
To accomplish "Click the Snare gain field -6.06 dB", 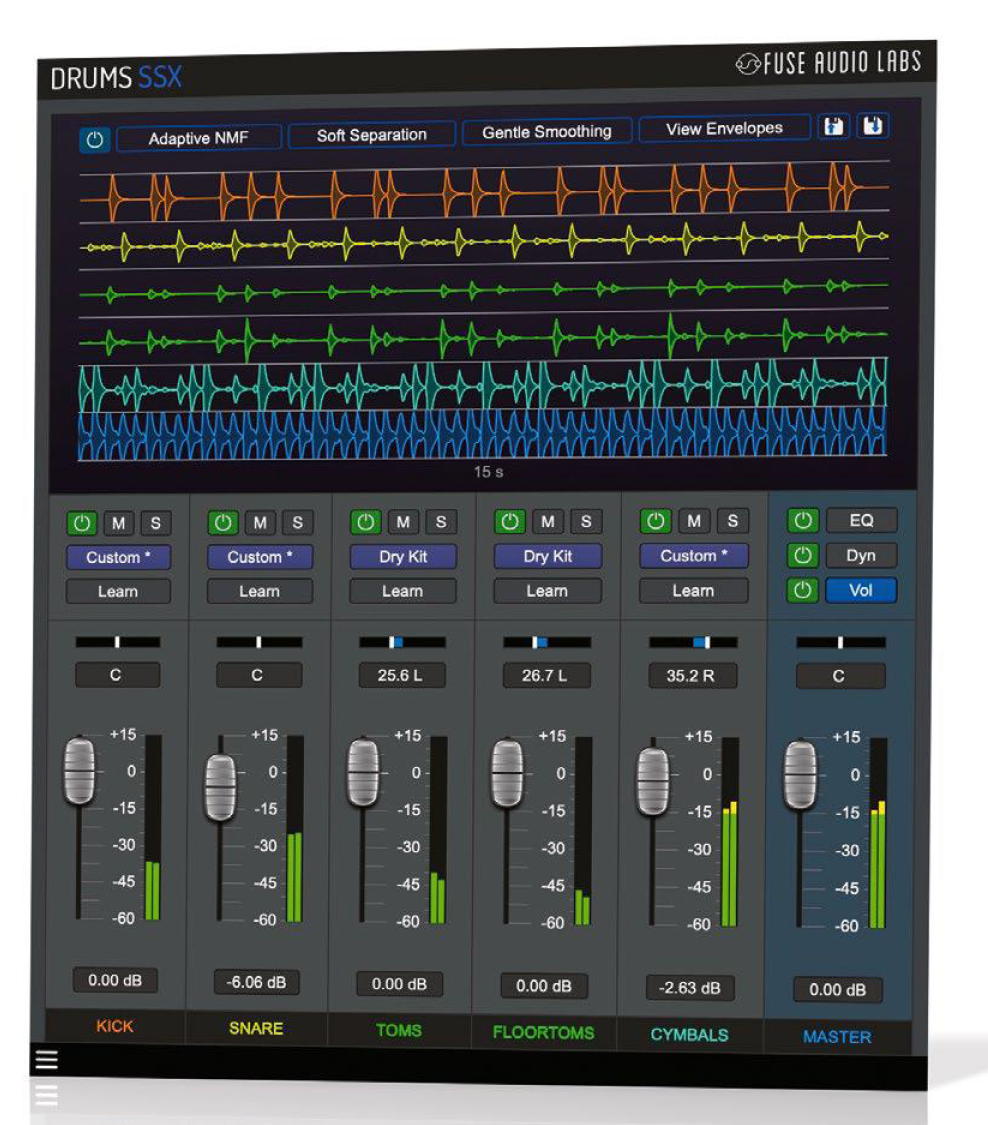I will click(257, 982).
